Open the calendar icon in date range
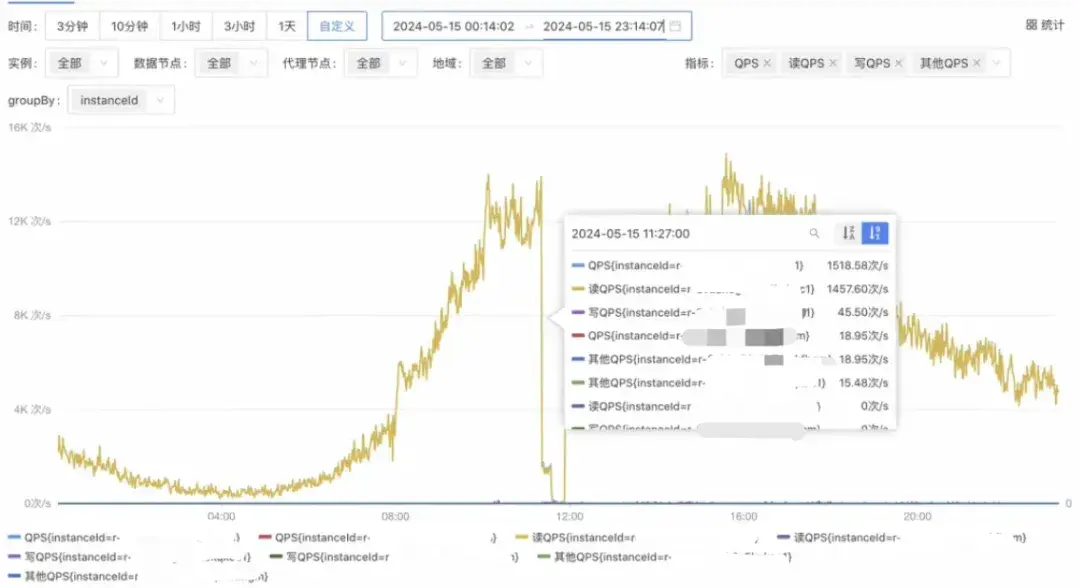The width and height of the screenshot is (1080, 588). coord(676,26)
